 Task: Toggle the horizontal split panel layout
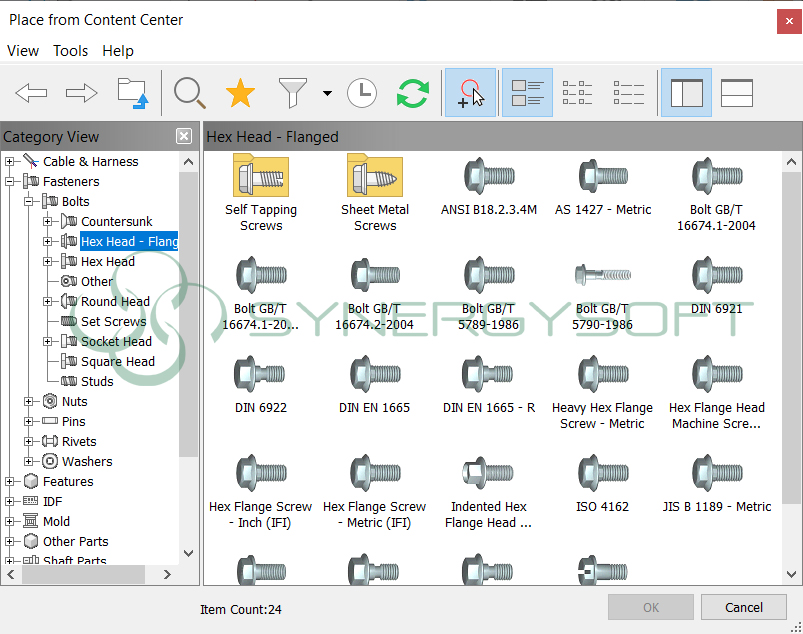(x=736, y=93)
